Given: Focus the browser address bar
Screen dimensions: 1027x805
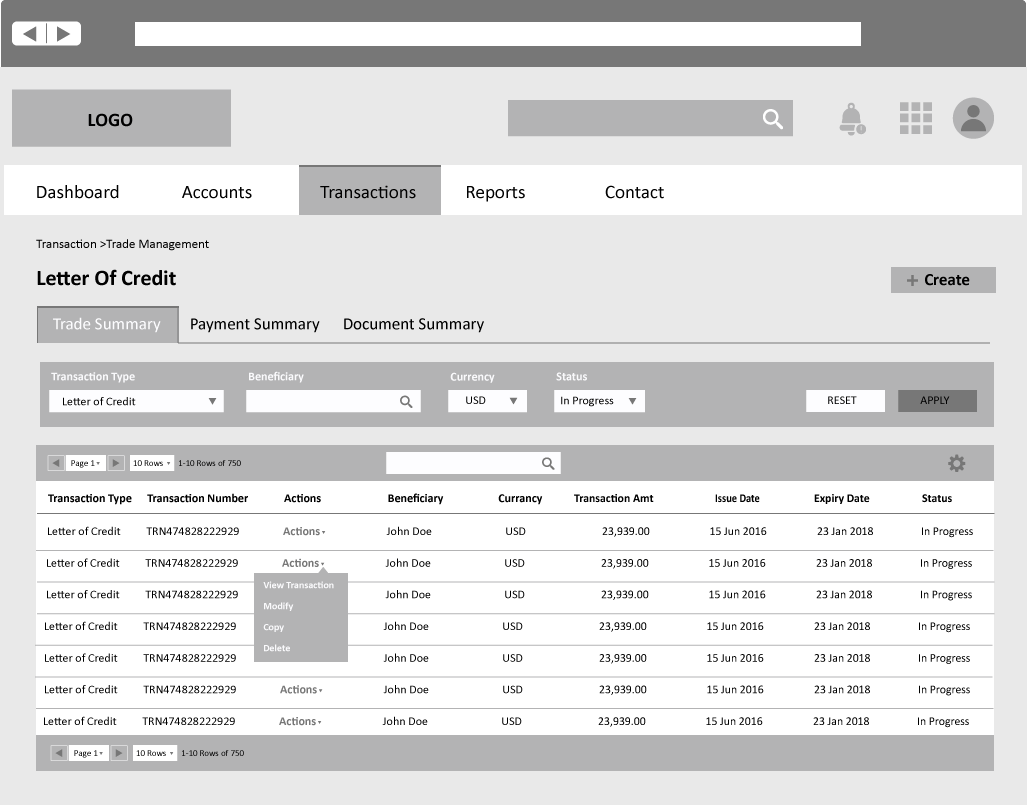Looking at the screenshot, I should 498,34.
